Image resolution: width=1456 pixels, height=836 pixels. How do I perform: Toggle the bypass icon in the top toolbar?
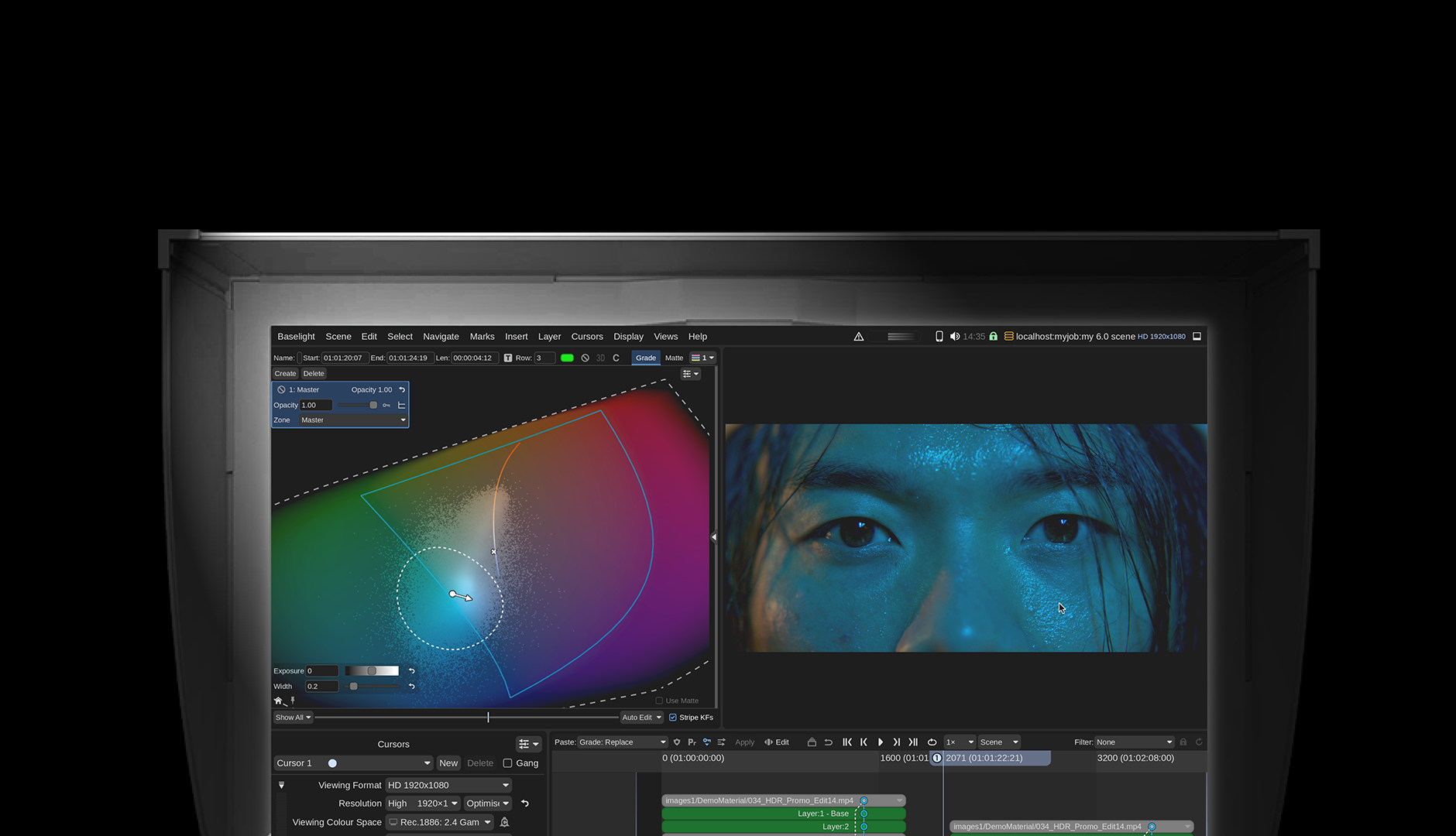585,358
